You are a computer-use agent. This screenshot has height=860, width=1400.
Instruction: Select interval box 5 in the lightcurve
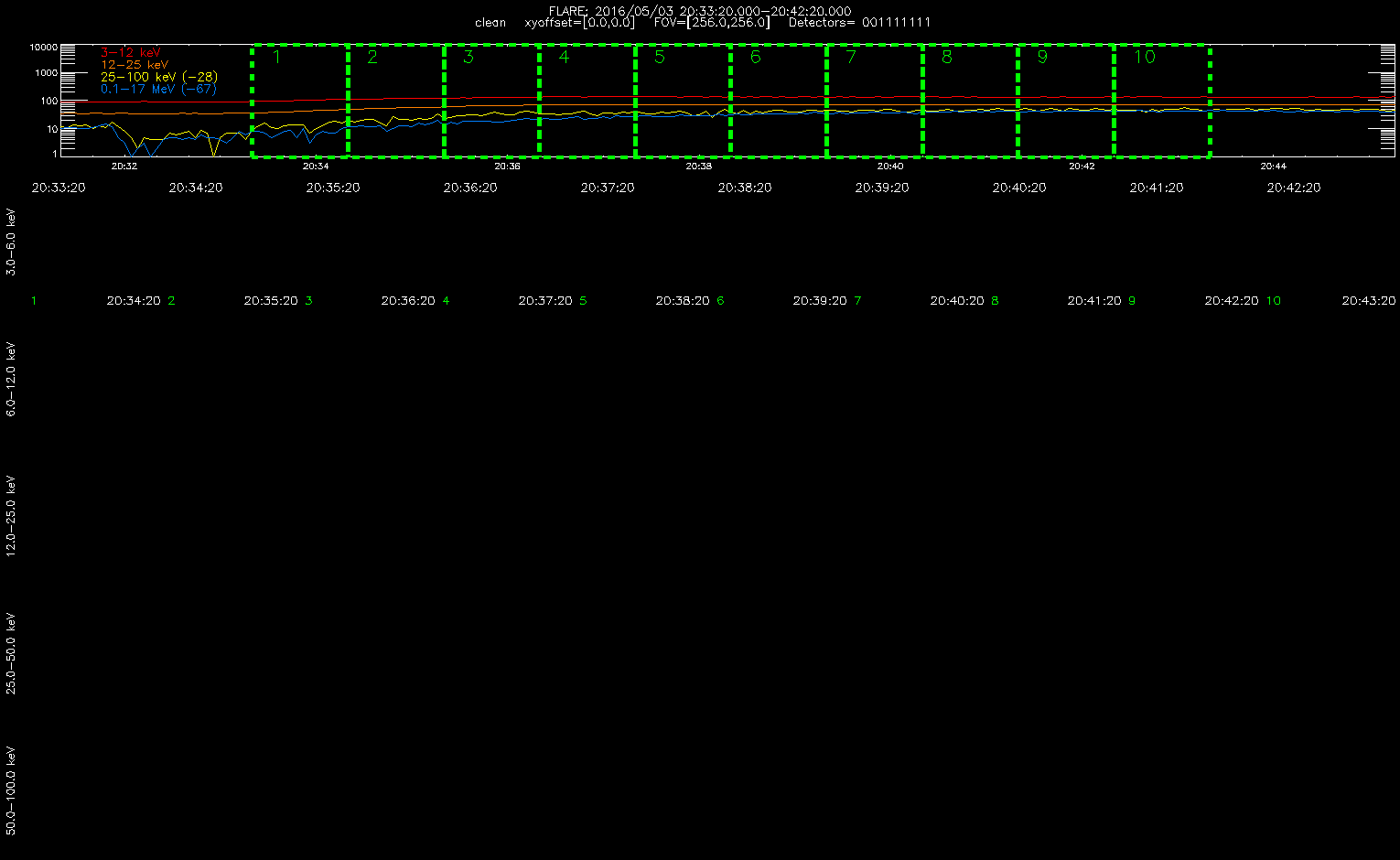point(683,101)
